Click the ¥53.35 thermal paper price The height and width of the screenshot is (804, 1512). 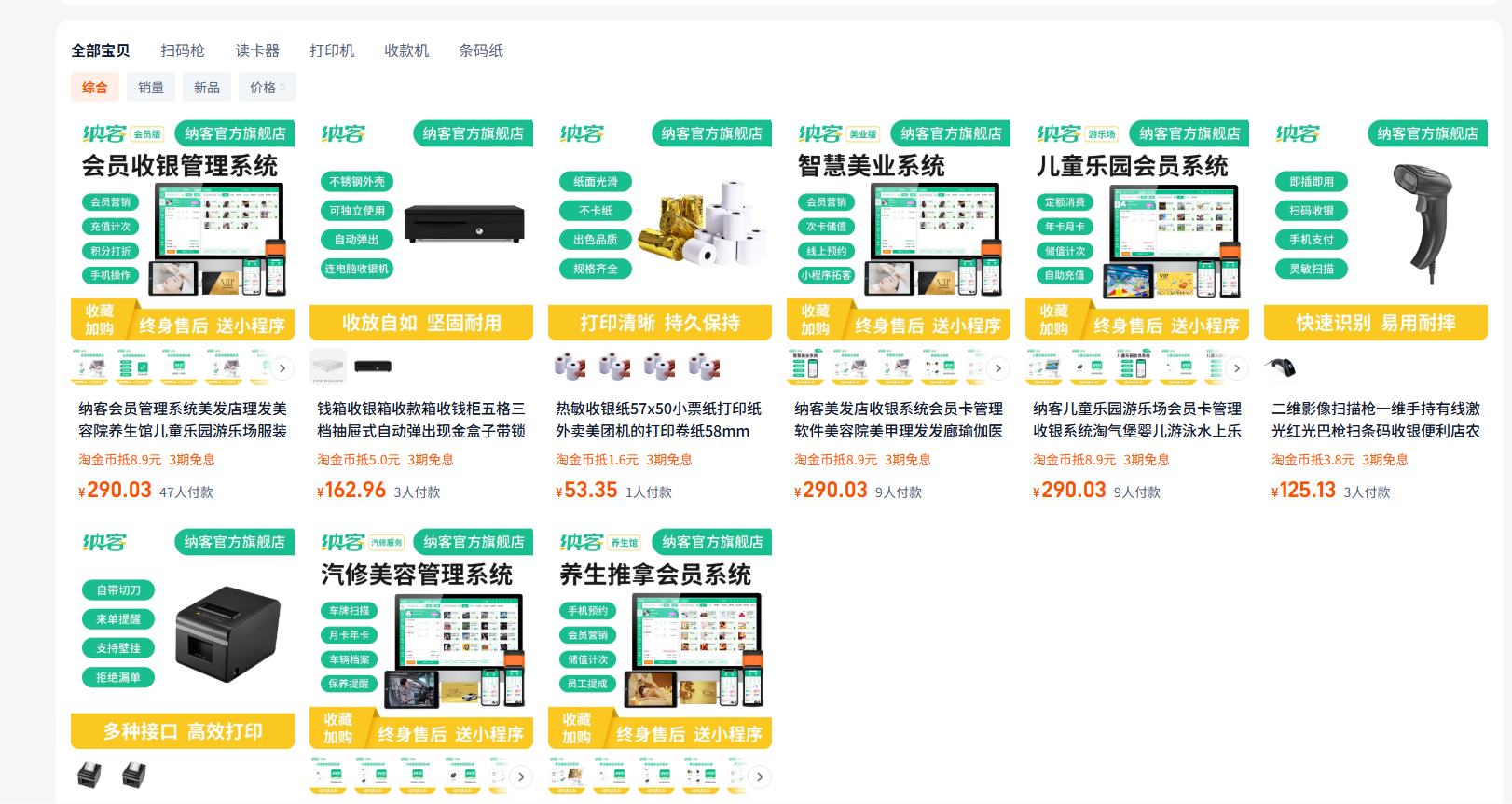pos(586,491)
